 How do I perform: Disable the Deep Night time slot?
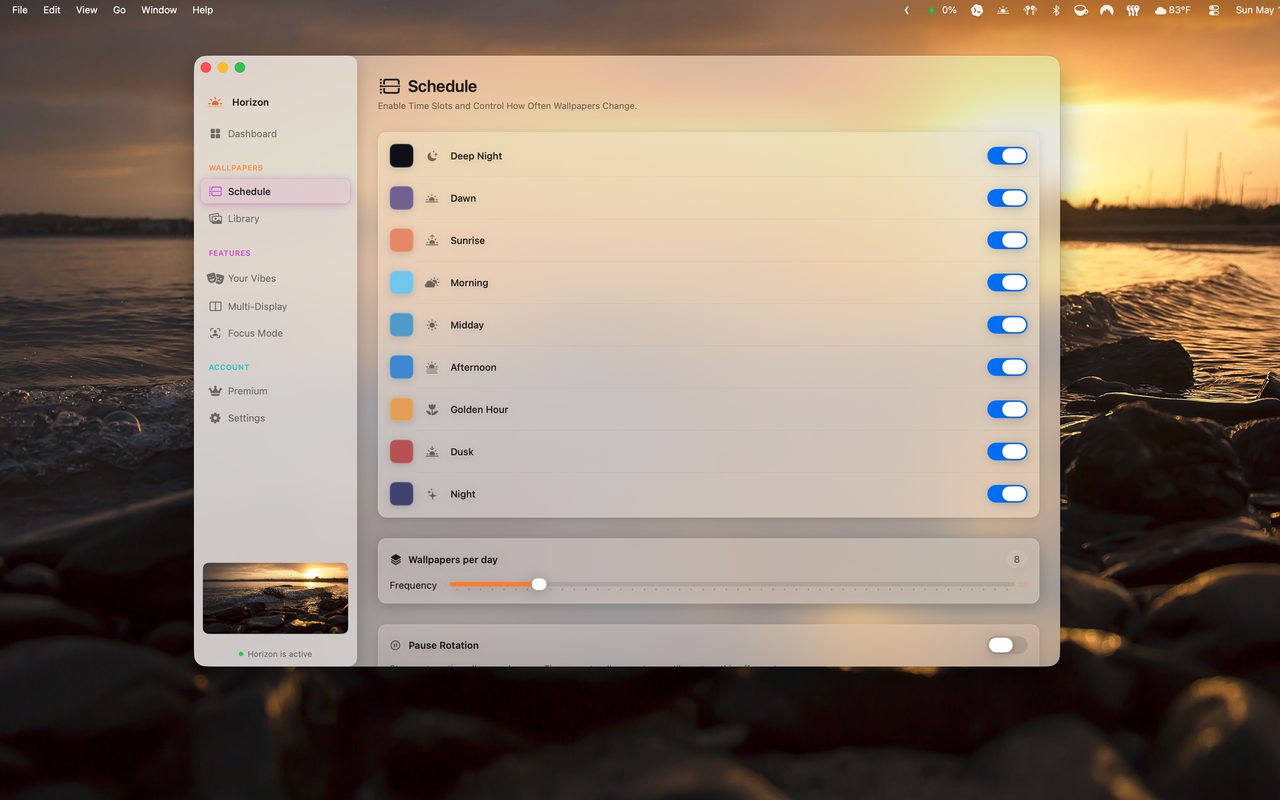(1007, 156)
